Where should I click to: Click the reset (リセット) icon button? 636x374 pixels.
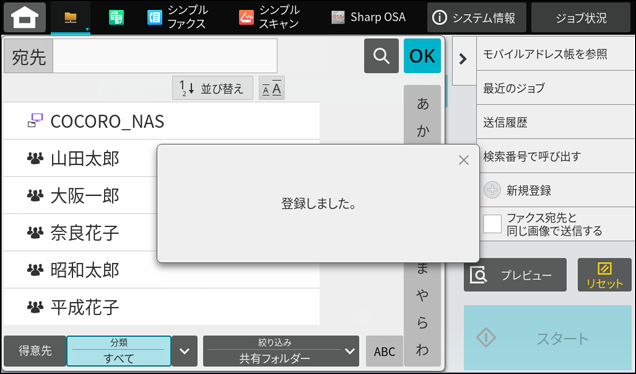[604, 275]
